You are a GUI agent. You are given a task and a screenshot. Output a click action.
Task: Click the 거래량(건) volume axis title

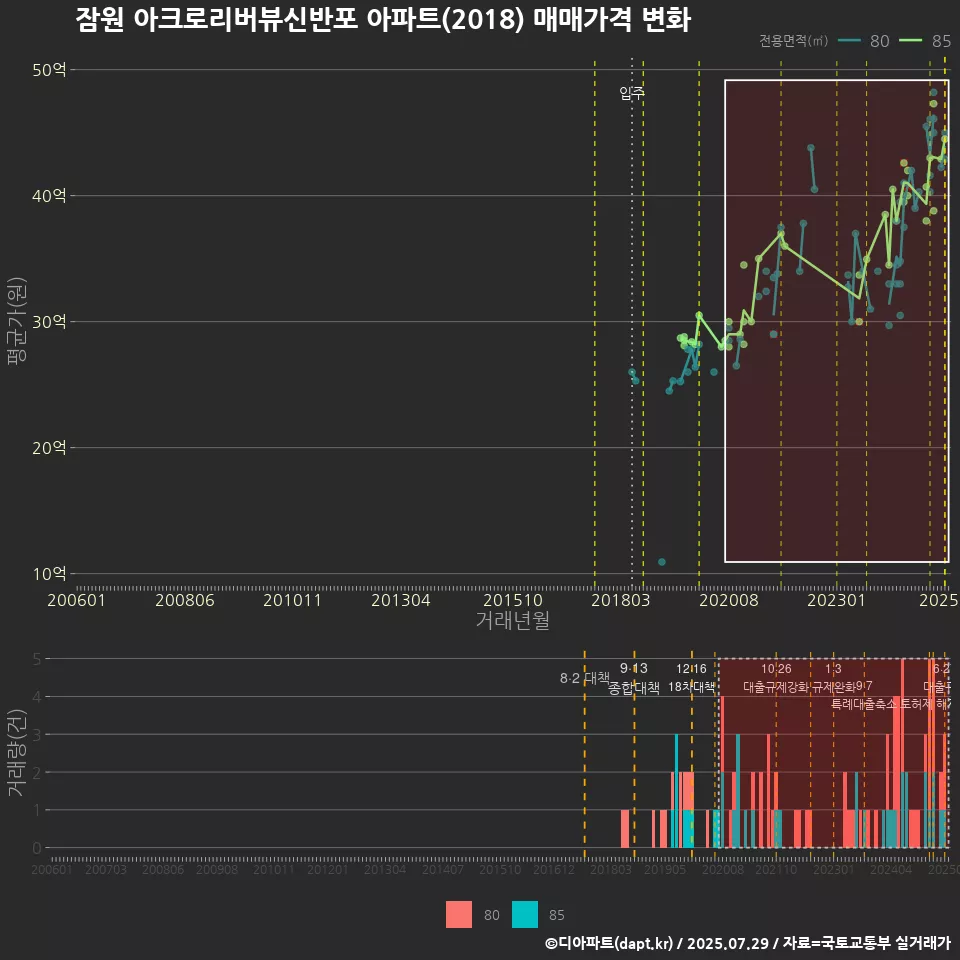click(17, 752)
